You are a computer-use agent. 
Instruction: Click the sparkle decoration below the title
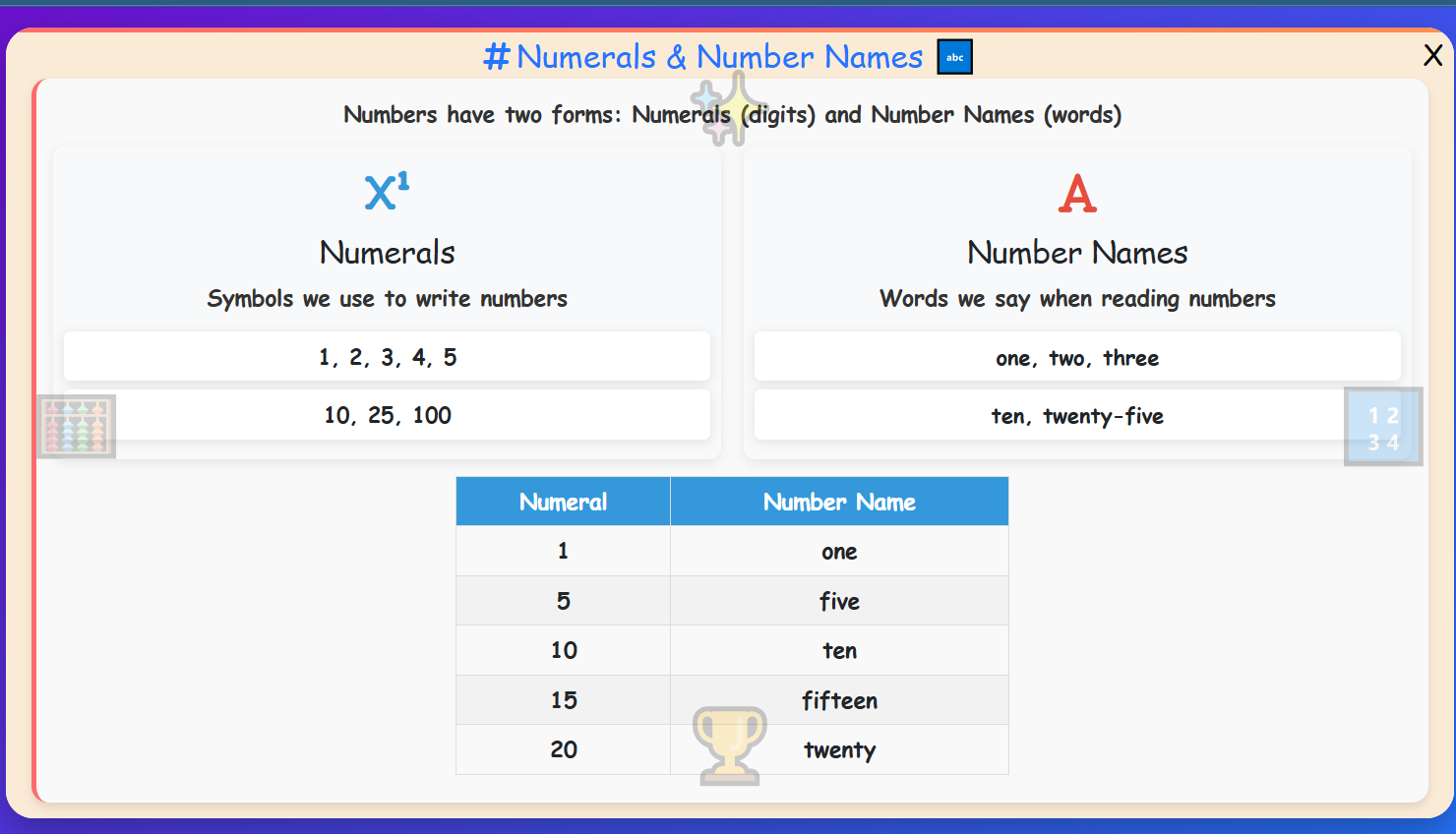pos(721,110)
